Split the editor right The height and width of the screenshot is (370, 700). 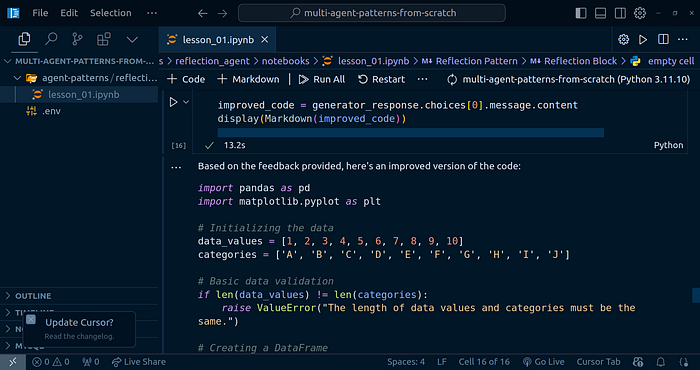663,40
